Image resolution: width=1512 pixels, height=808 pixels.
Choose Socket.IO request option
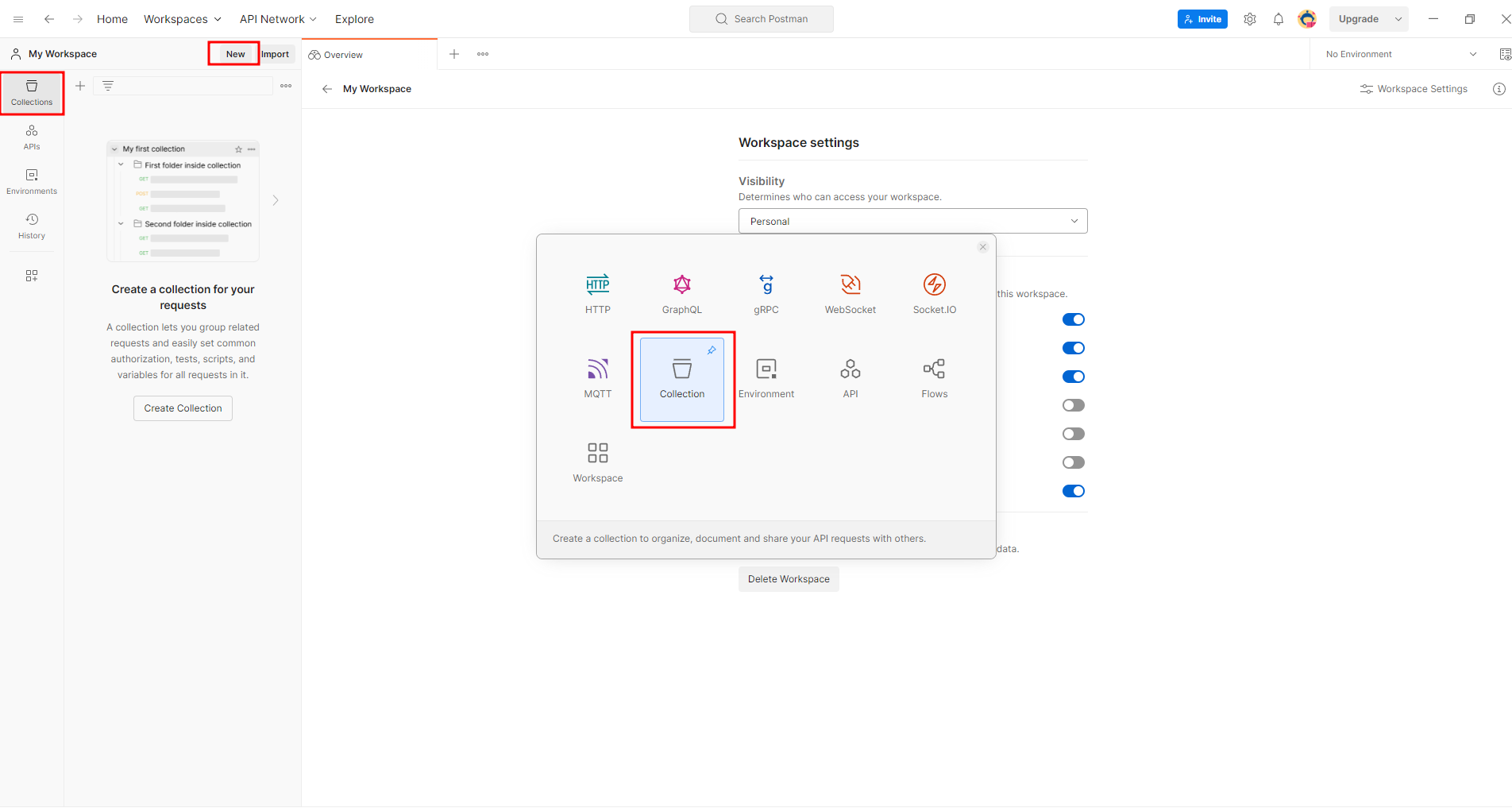point(935,294)
